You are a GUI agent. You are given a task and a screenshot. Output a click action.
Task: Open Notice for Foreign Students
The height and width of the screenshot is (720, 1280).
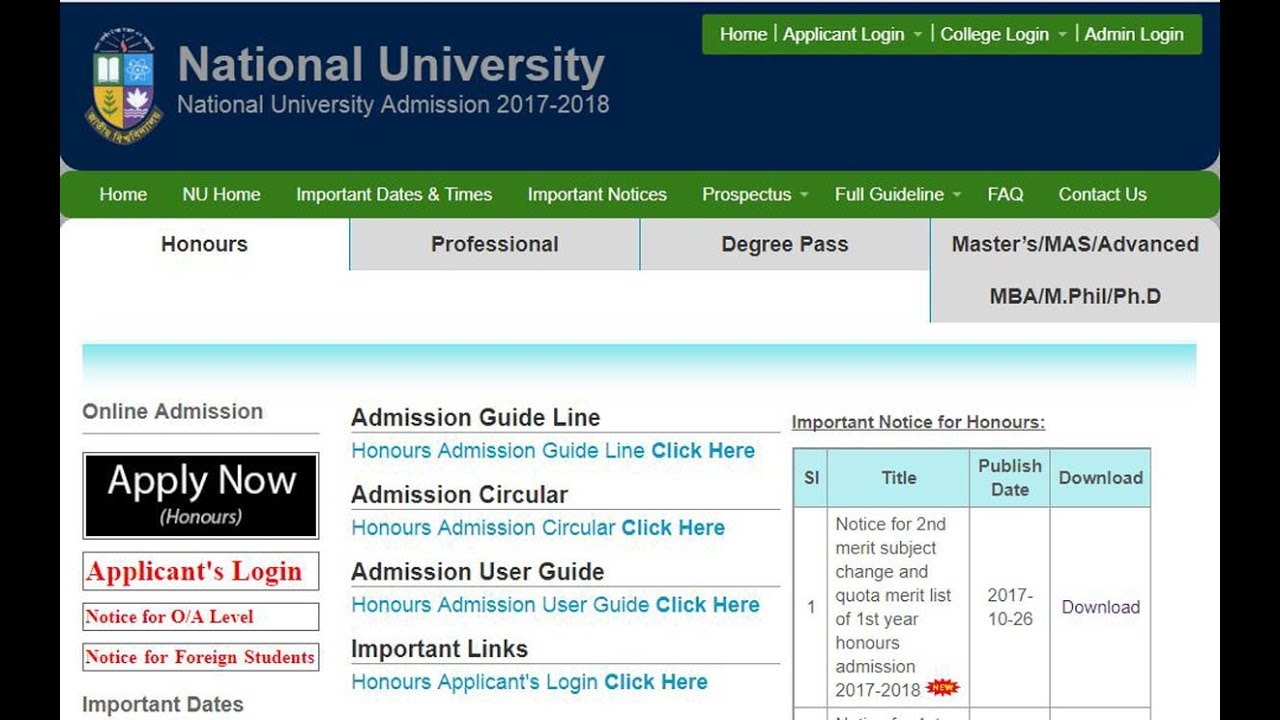tap(201, 657)
